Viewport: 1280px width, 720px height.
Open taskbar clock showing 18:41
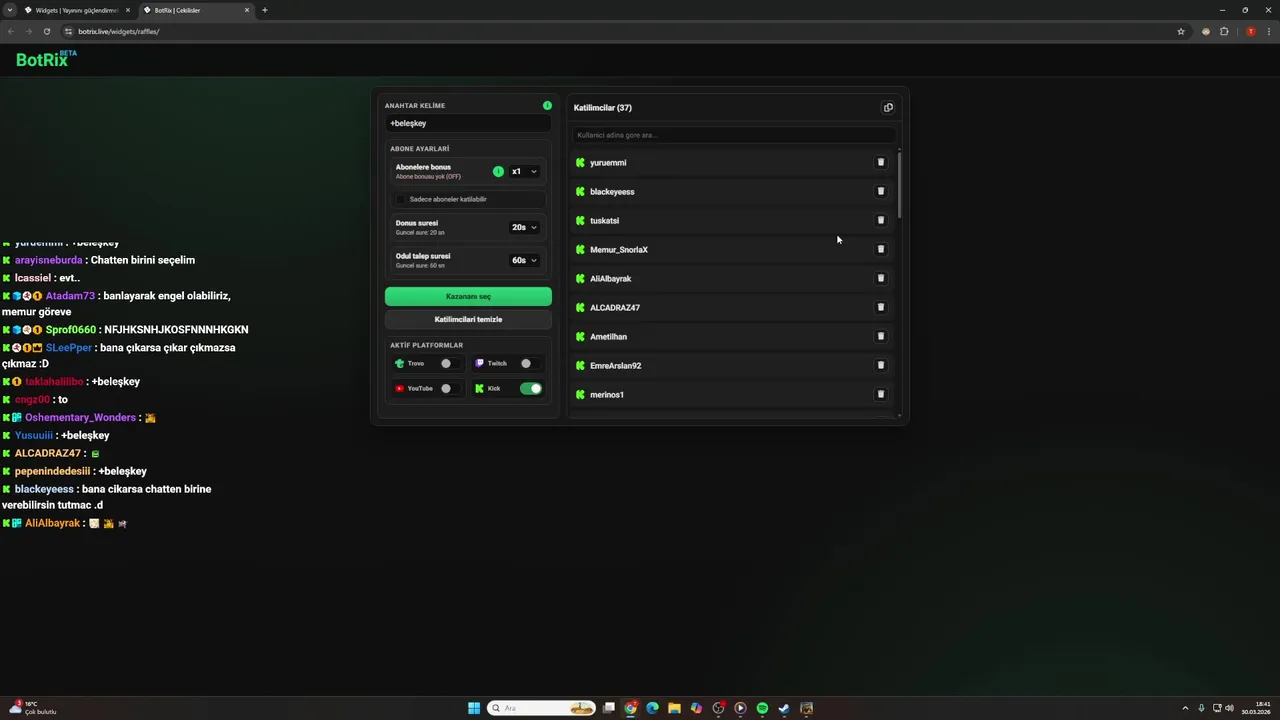click(1256, 708)
